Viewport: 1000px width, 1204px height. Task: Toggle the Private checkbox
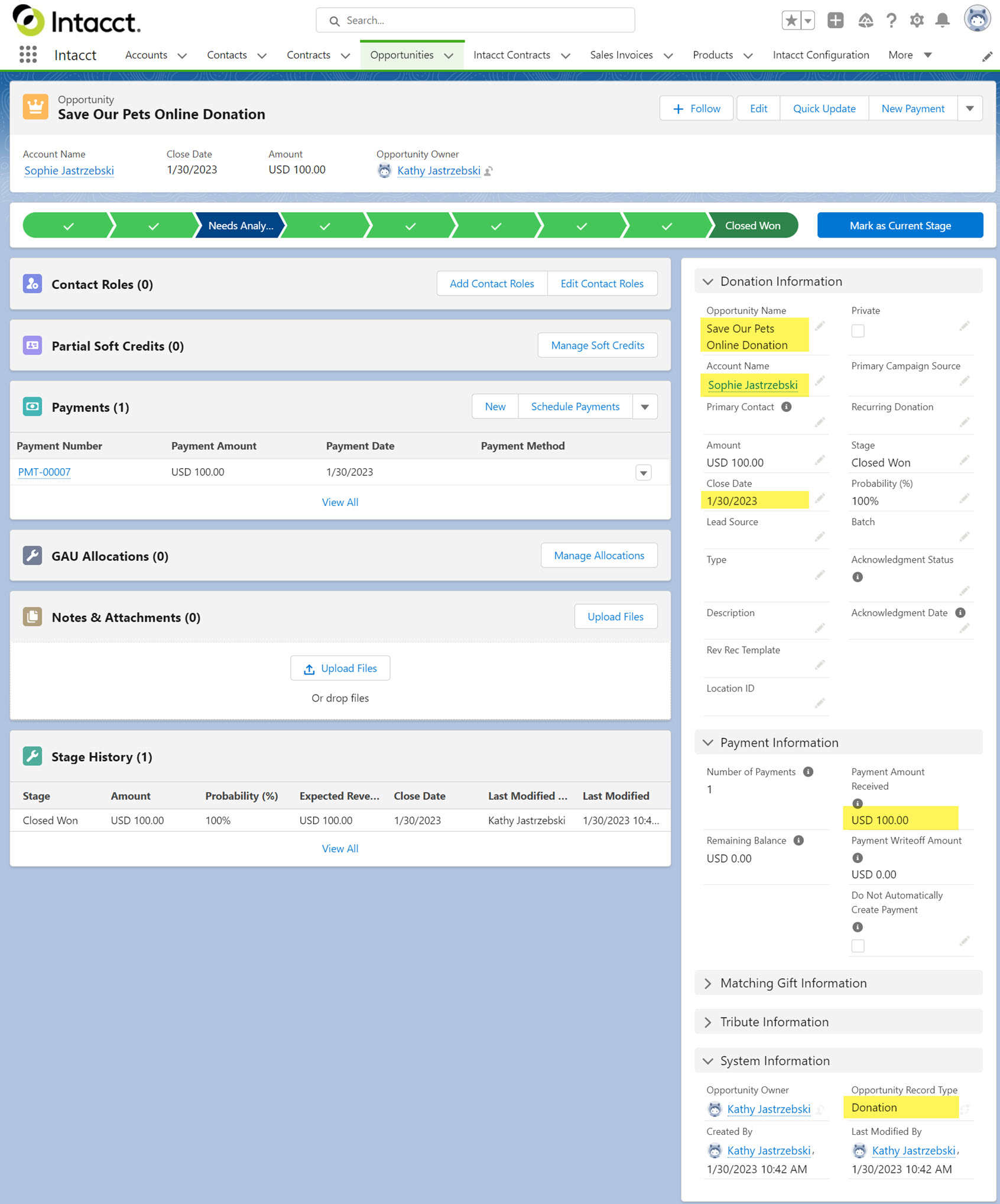tap(858, 331)
